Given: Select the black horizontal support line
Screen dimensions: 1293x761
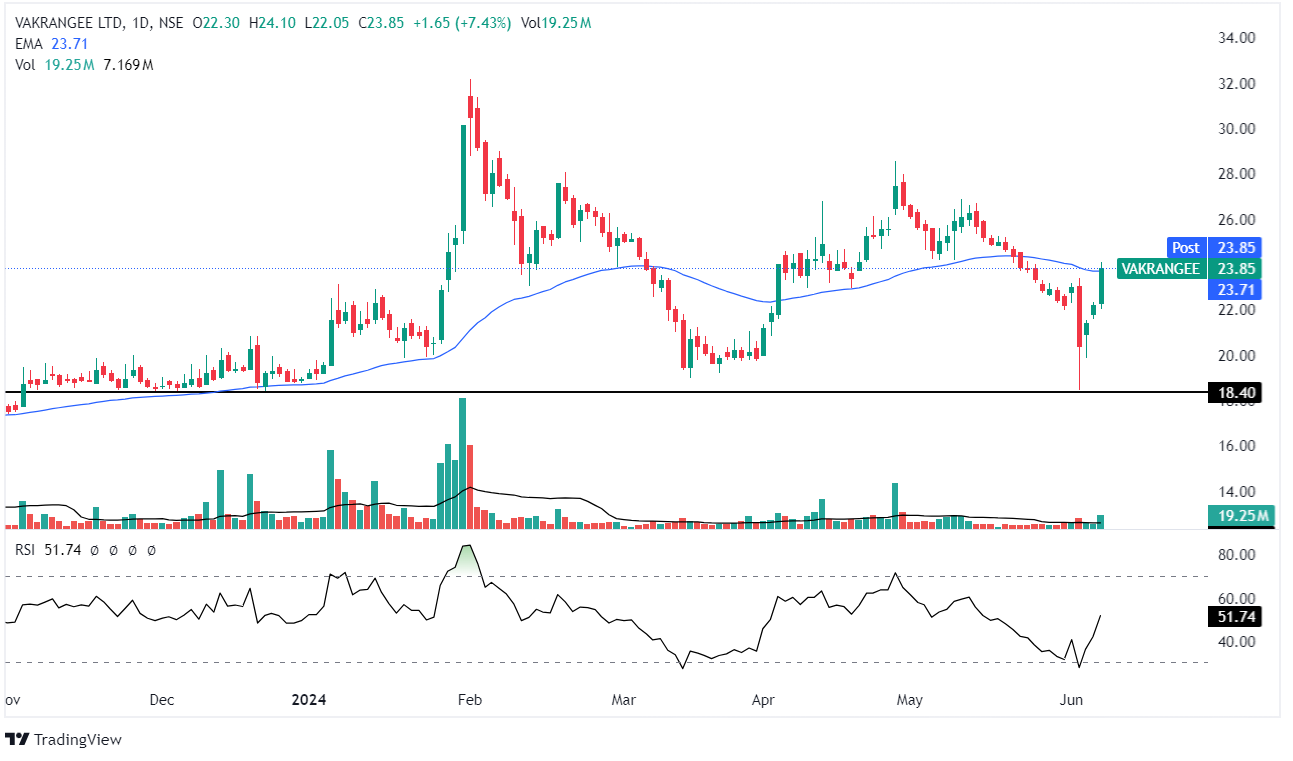Looking at the screenshot, I should coord(600,392).
